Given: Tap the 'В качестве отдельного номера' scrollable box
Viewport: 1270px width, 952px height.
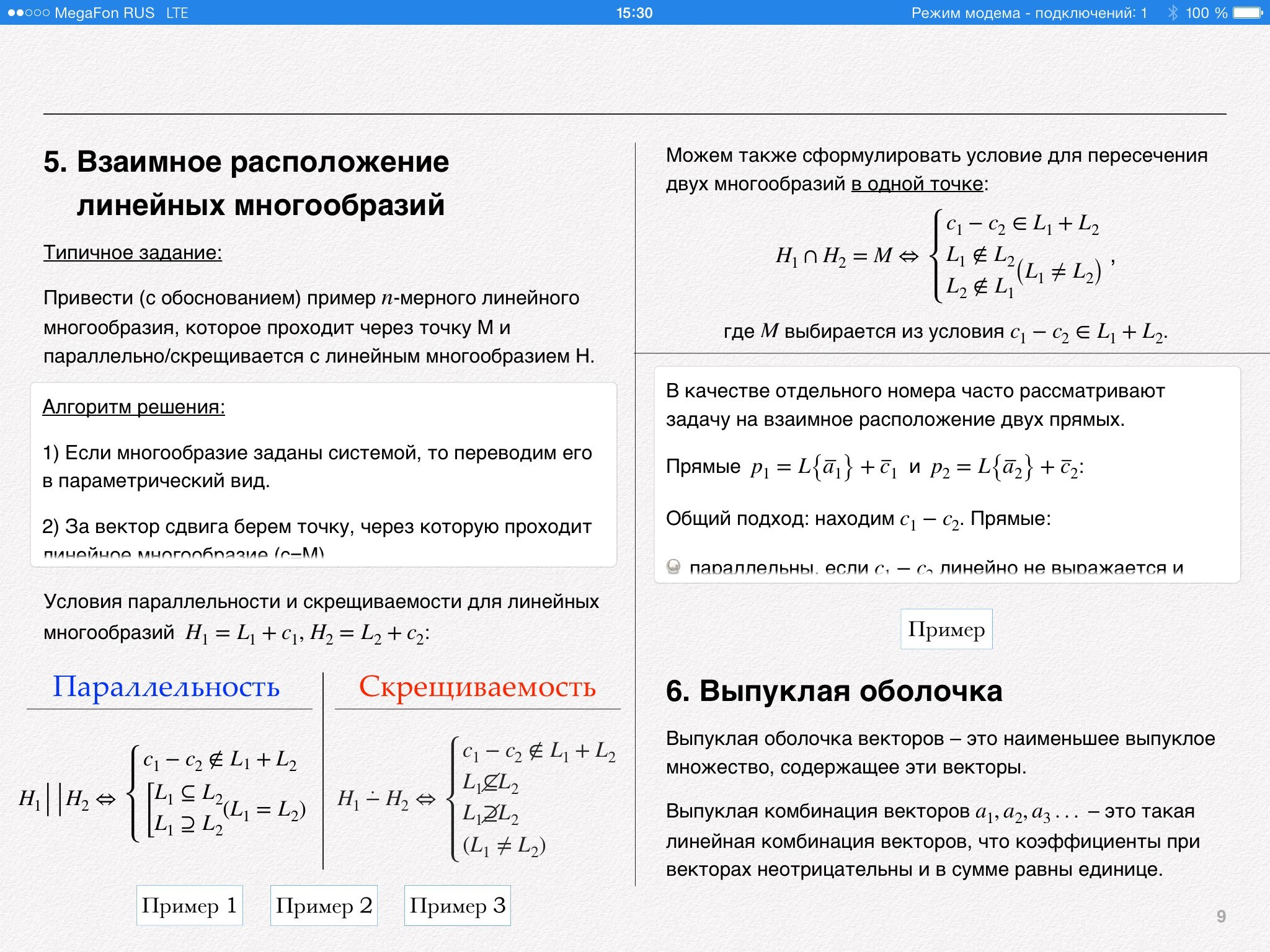Looking at the screenshot, I should (948, 475).
